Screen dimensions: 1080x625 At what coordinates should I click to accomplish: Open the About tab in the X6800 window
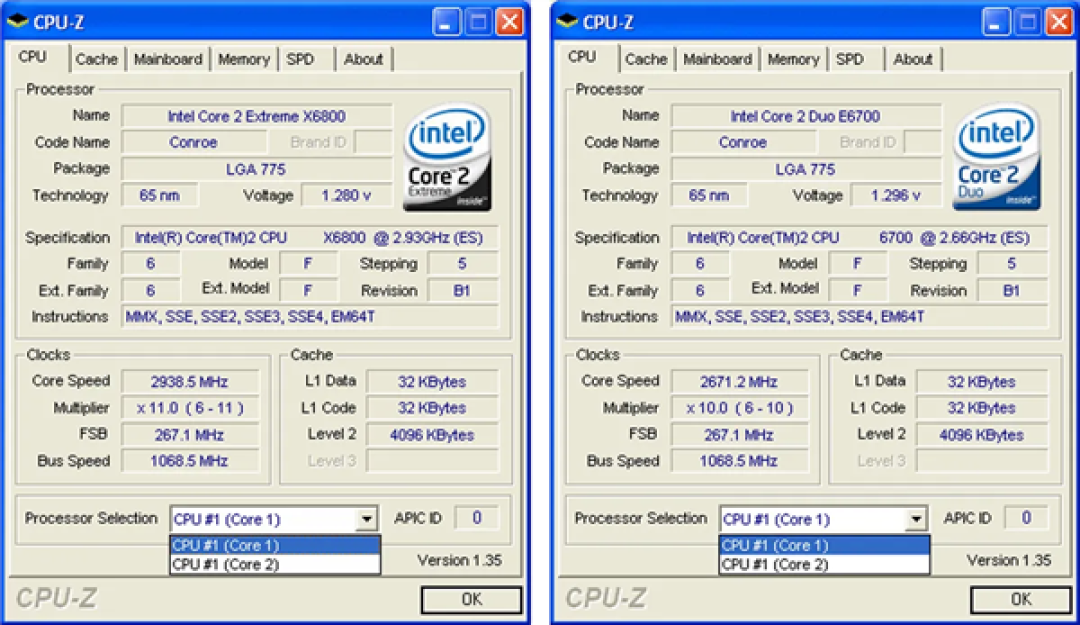(x=363, y=59)
